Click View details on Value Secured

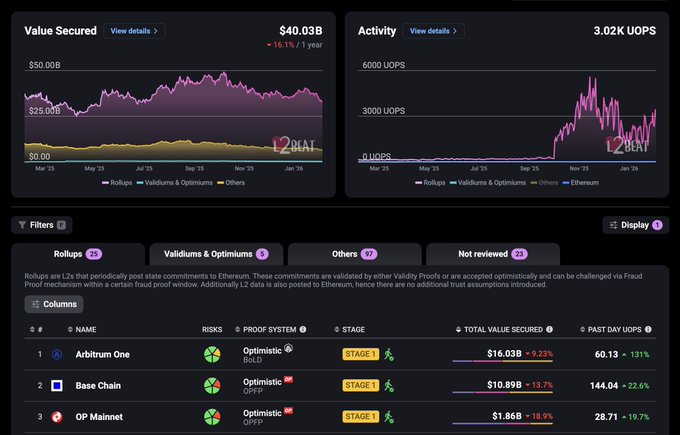(x=134, y=31)
